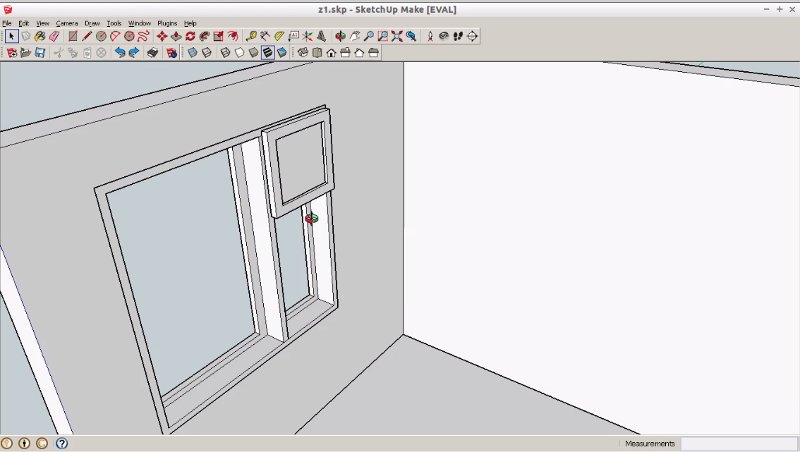Choose the Paint Bucket tool
Image resolution: width=800 pixels, height=452 pixels.
[x=39, y=36]
